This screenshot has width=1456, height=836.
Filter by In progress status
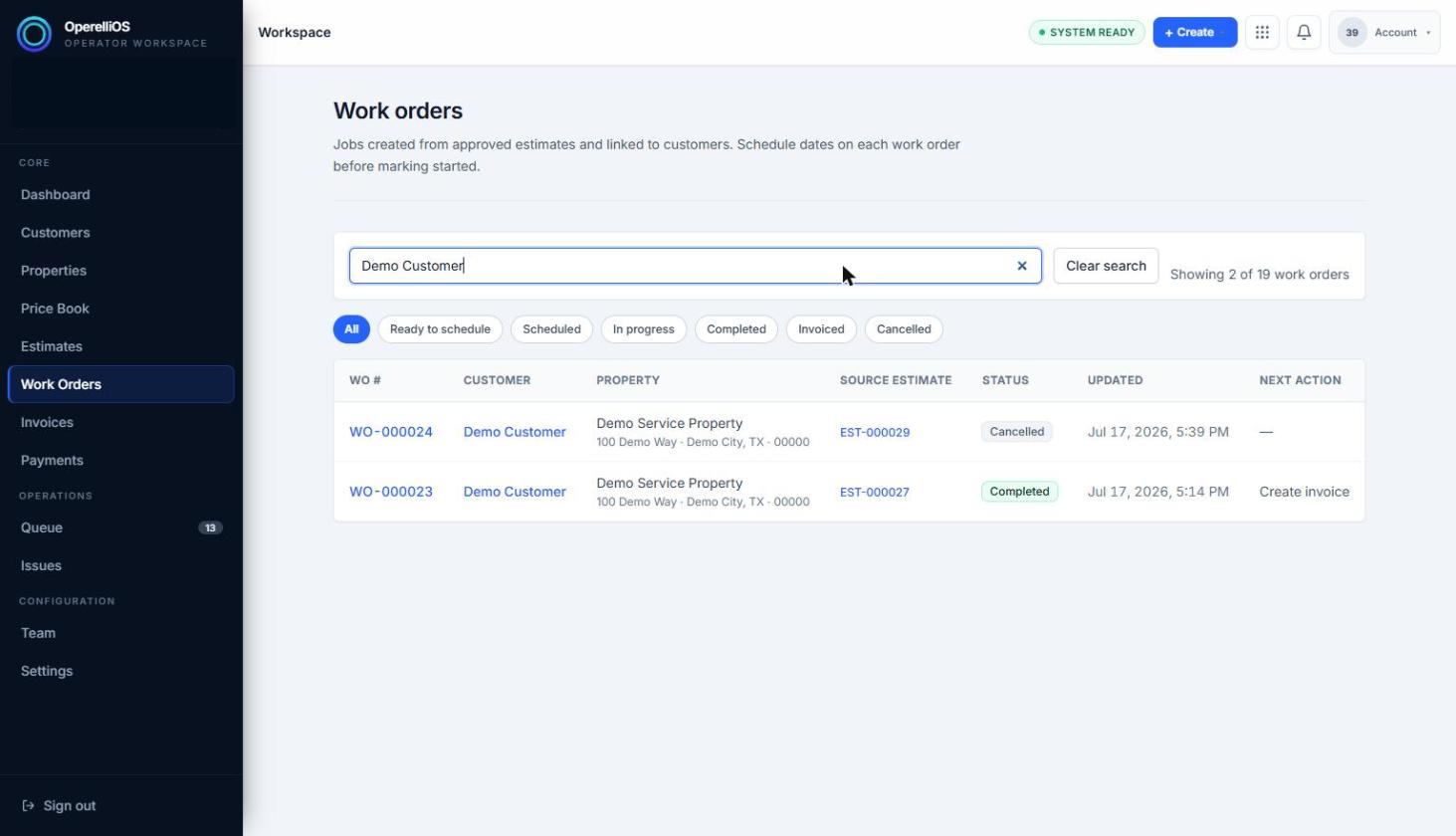(643, 329)
